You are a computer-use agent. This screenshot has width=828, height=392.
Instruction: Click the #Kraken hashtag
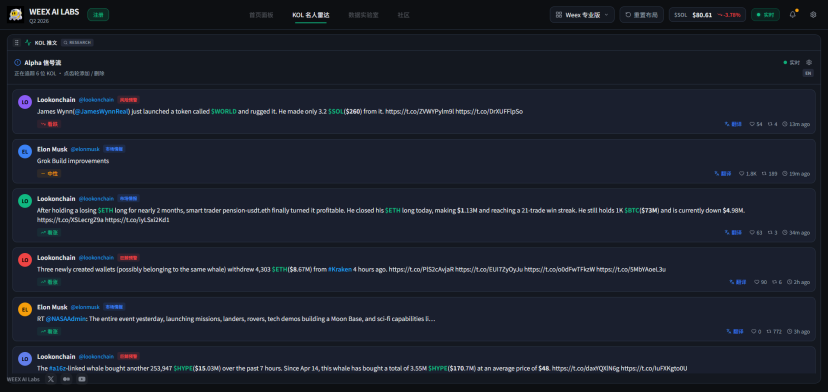[340, 269]
